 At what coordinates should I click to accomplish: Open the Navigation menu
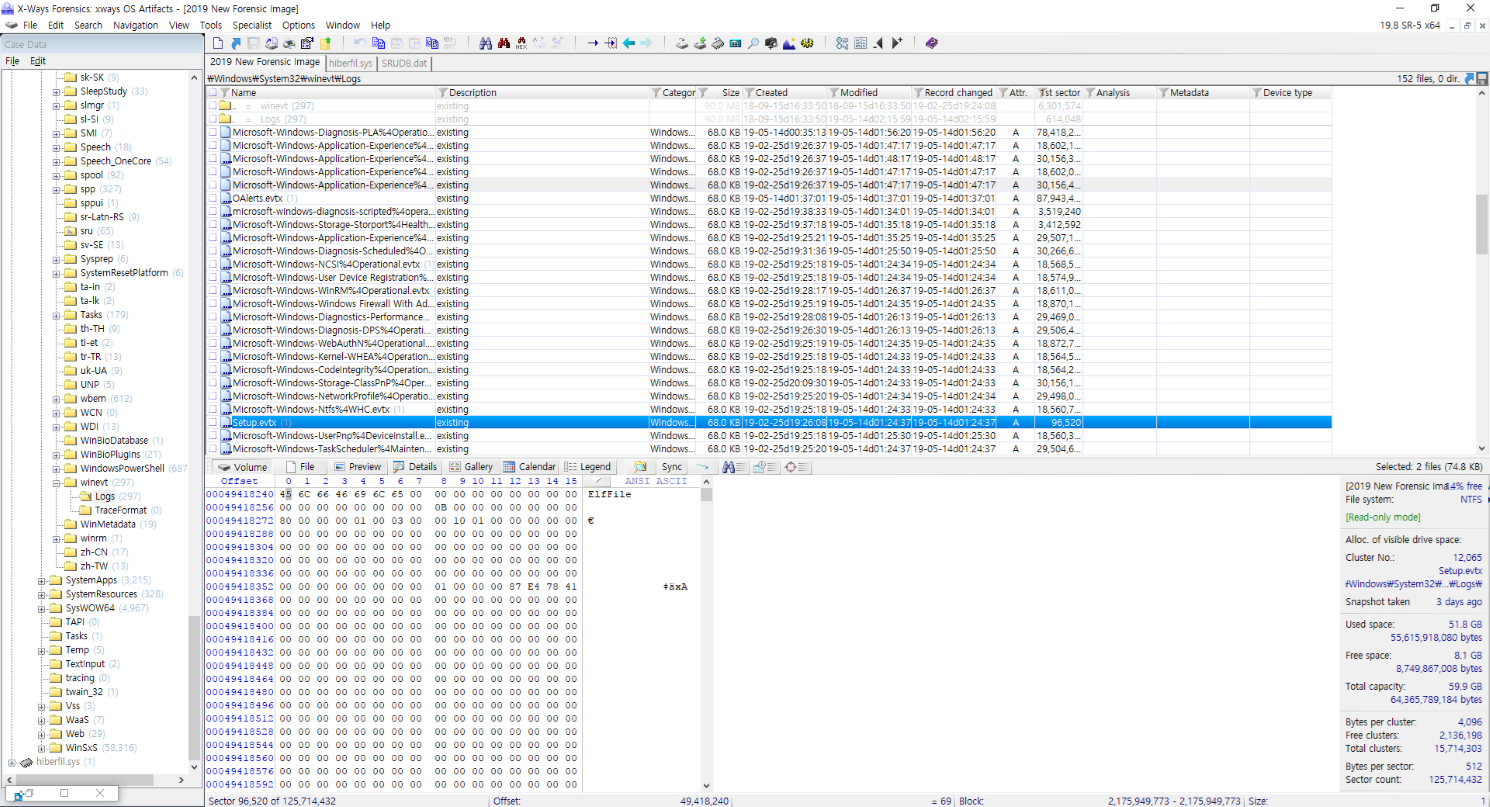[x=136, y=25]
